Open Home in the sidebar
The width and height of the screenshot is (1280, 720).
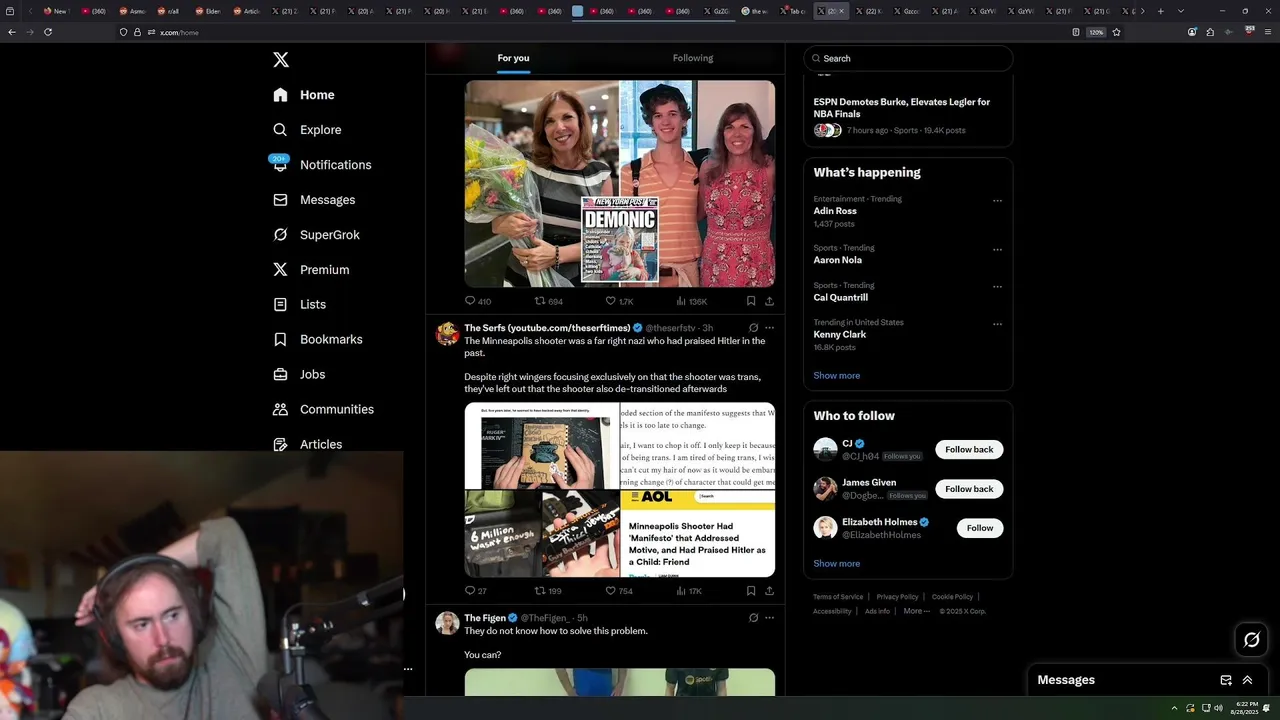304,95
